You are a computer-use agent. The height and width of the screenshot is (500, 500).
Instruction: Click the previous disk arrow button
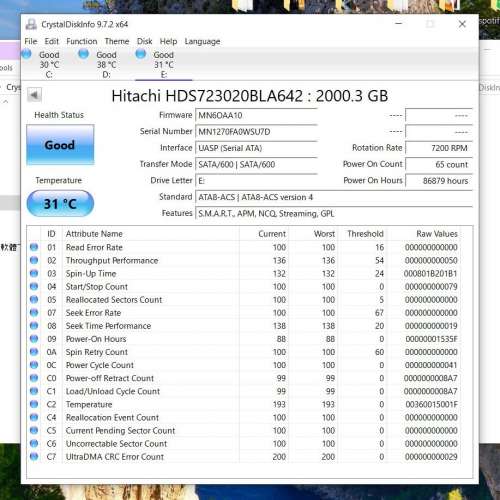[x=34, y=95]
